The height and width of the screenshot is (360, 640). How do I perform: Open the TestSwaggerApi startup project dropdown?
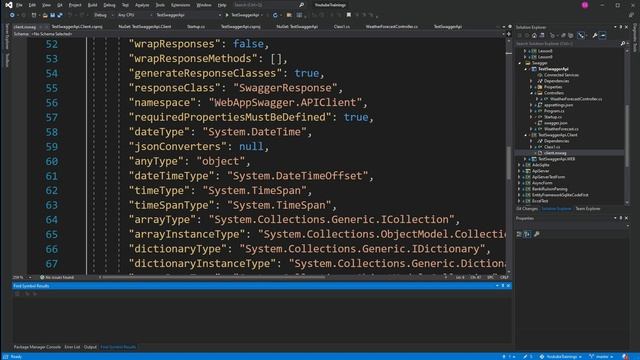click(188, 15)
